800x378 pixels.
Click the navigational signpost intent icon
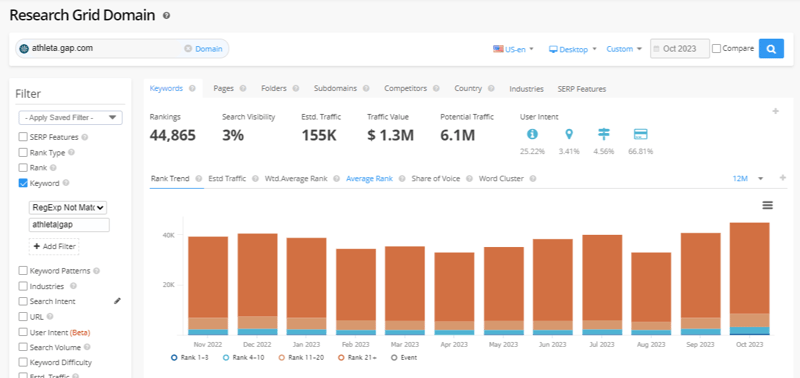pyautogui.click(x=604, y=134)
